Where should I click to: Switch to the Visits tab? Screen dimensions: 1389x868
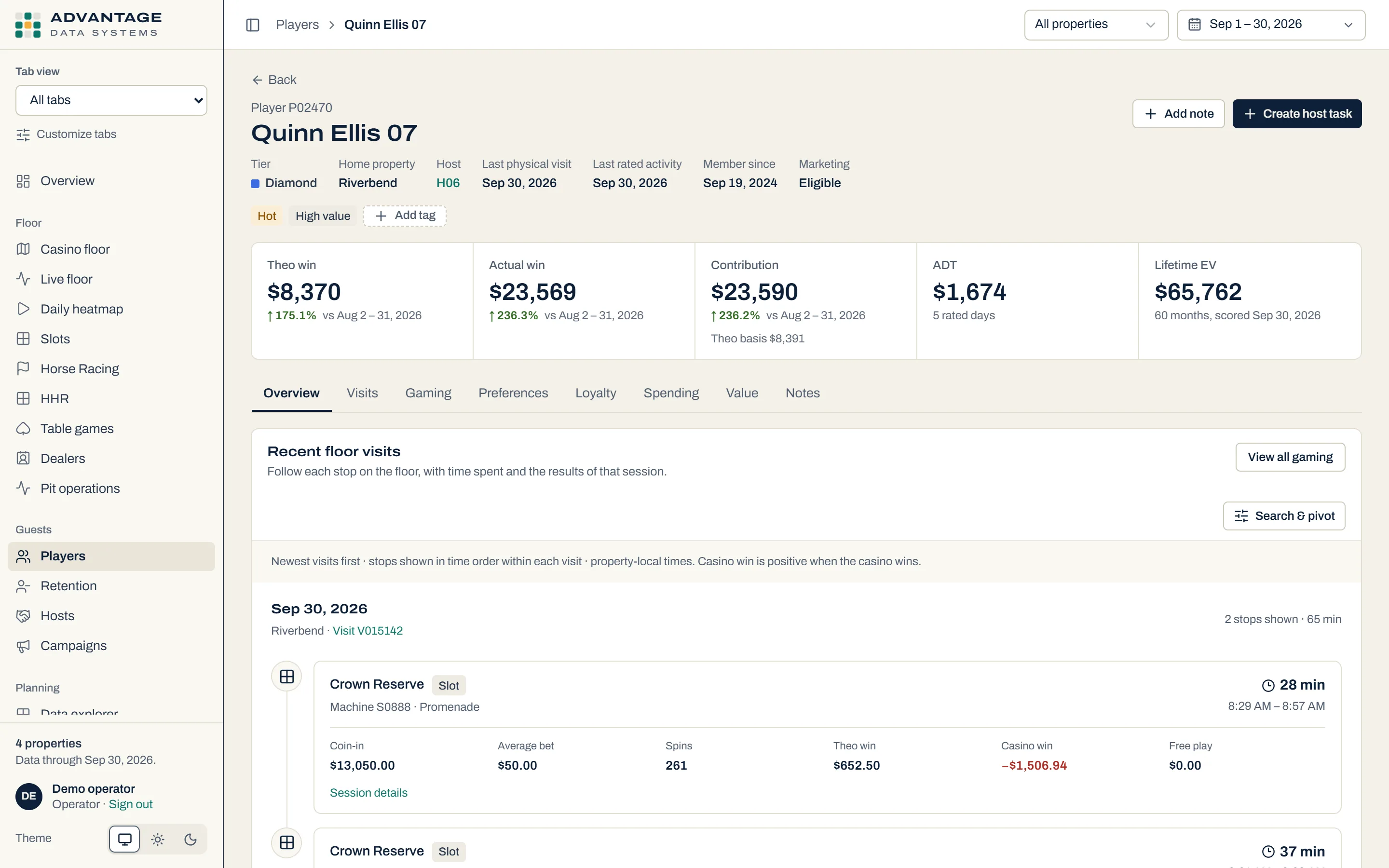[362, 393]
